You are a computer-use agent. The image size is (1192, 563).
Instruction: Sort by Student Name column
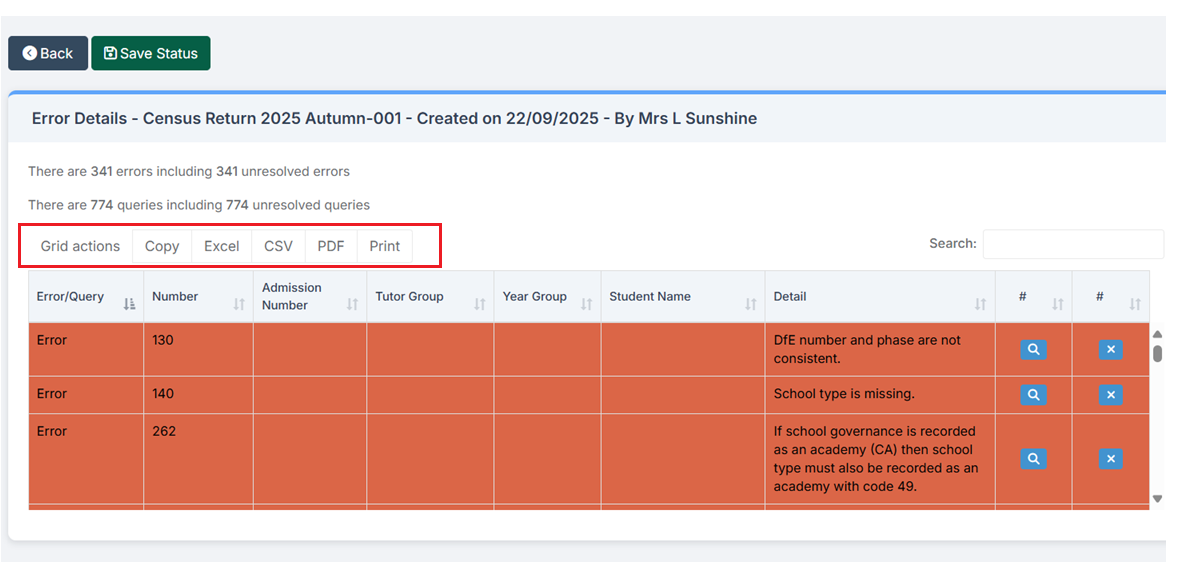pos(751,304)
